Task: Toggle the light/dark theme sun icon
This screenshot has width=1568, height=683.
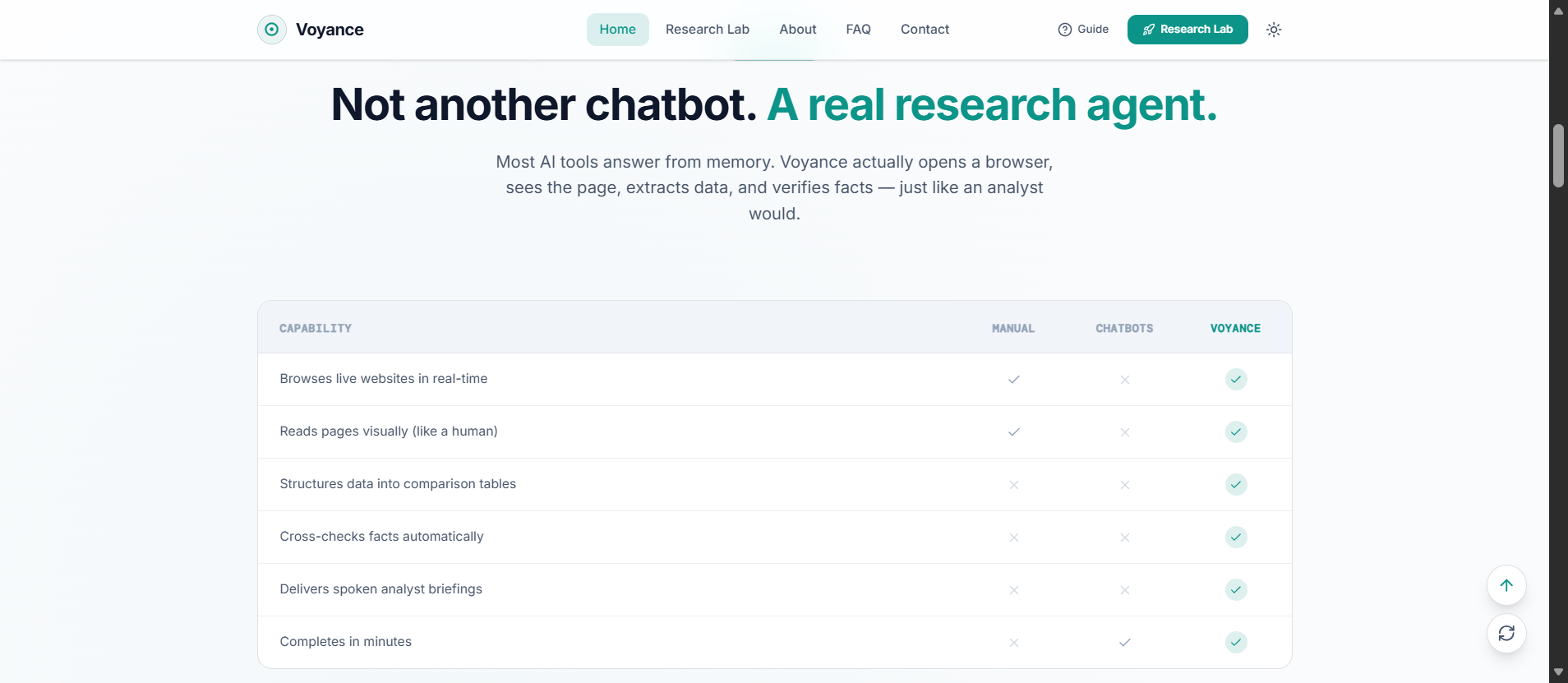Action: [x=1274, y=30]
